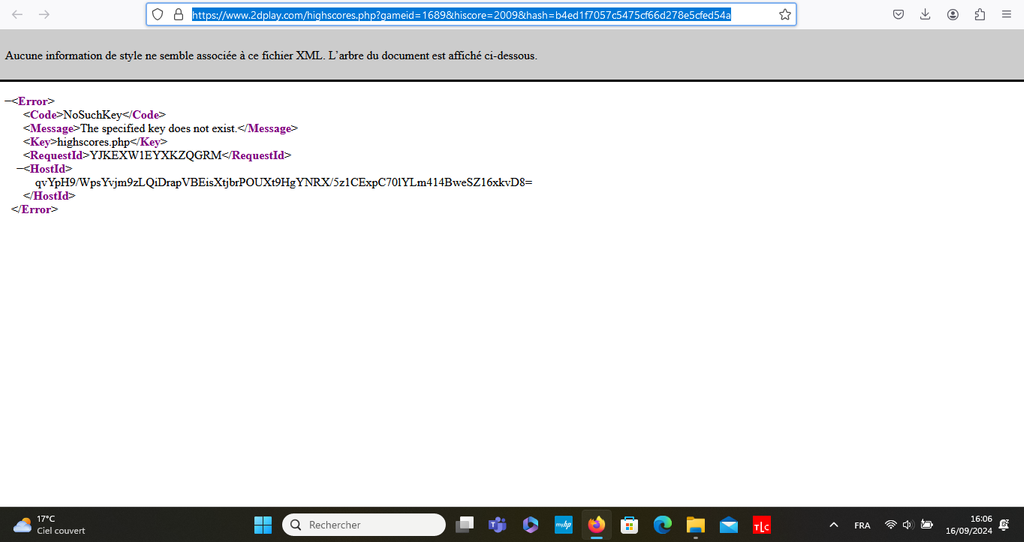The width and height of the screenshot is (1024, 542).
Task: Switch the FRA keyboard language indicator
Action: pyautogui.click(x=861, y=525)
